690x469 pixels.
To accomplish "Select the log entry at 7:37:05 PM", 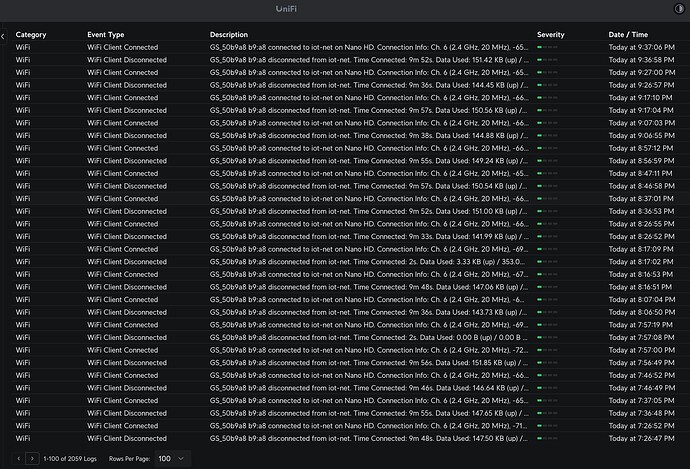I will [350, 400].
